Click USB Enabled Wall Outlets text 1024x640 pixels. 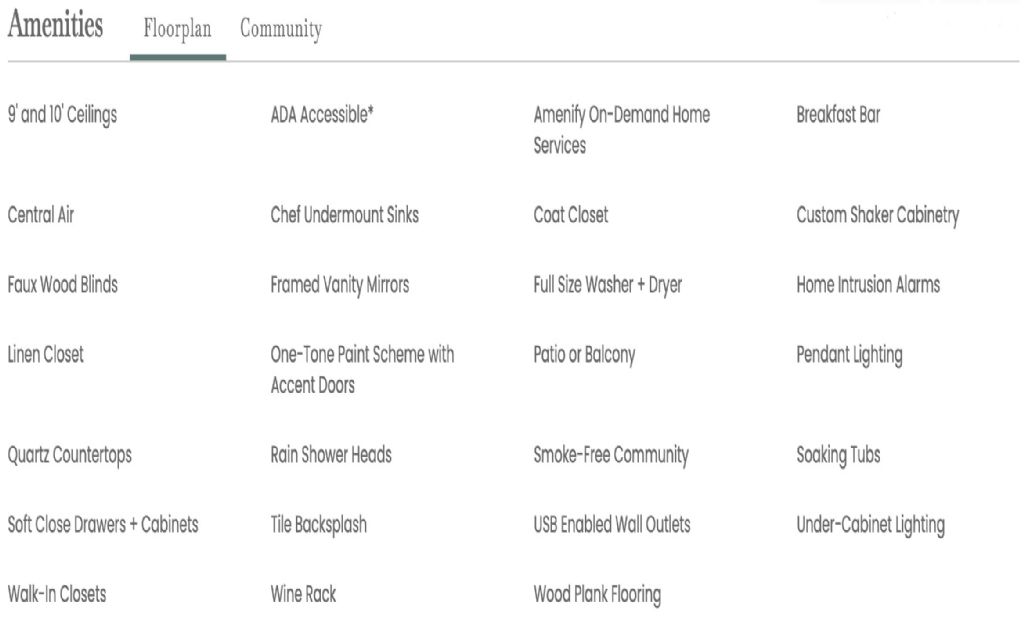(612, 525)
